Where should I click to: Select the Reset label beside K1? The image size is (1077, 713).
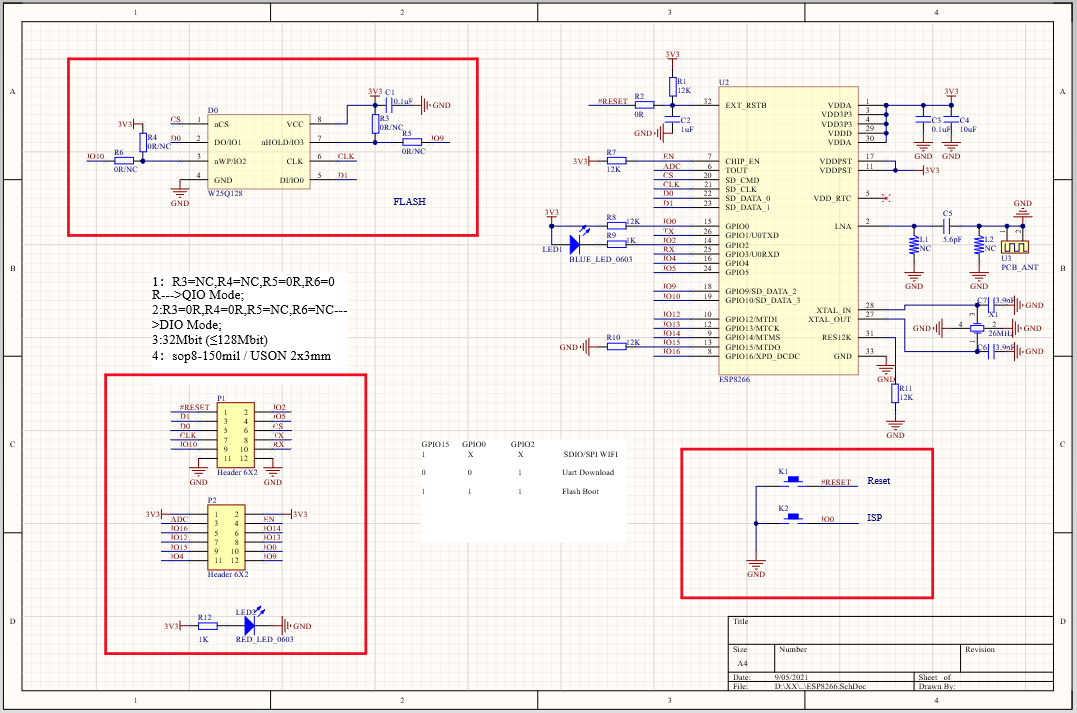pos(878,481)
